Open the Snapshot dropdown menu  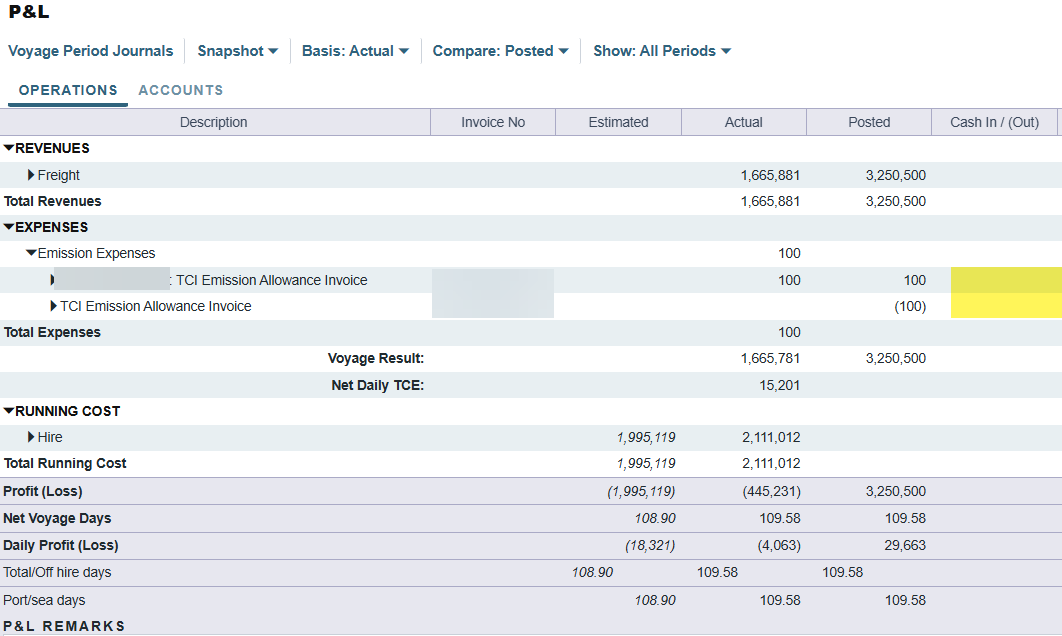237,51
